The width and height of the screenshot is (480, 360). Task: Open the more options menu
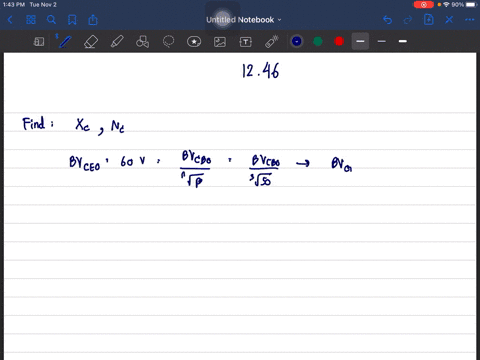tap(470, 20)
